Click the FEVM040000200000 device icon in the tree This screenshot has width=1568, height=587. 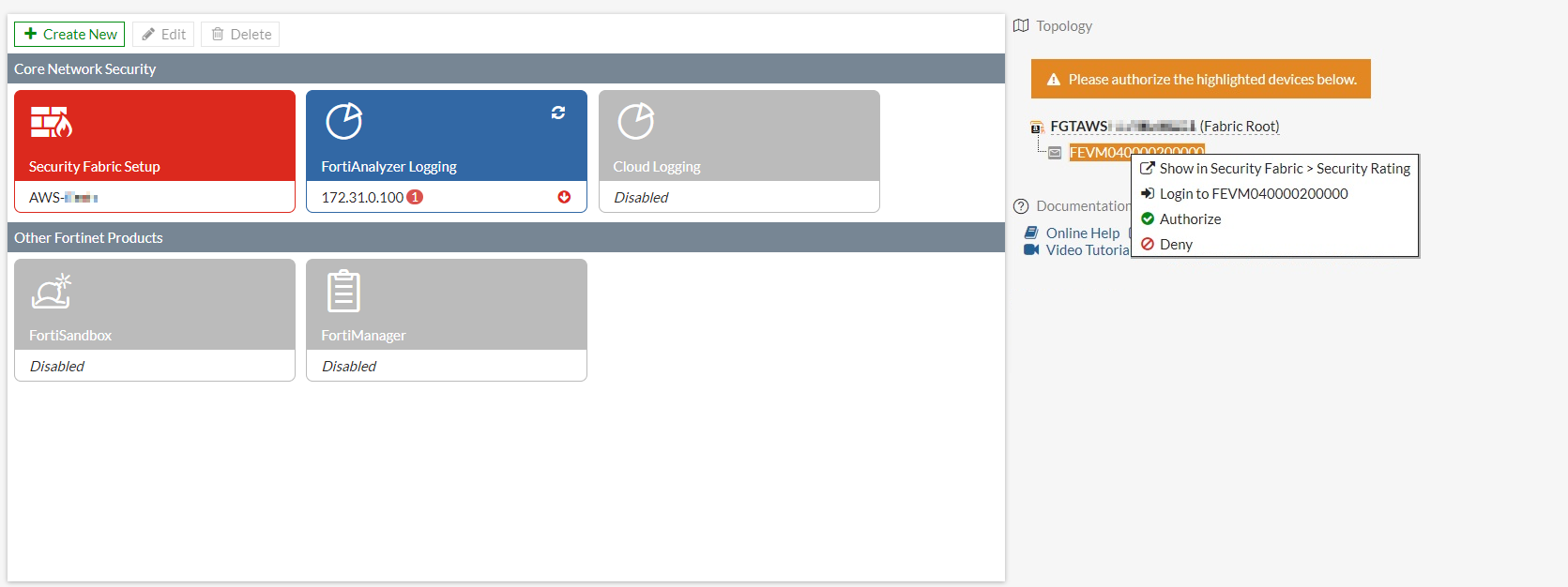click(1055, 152)
